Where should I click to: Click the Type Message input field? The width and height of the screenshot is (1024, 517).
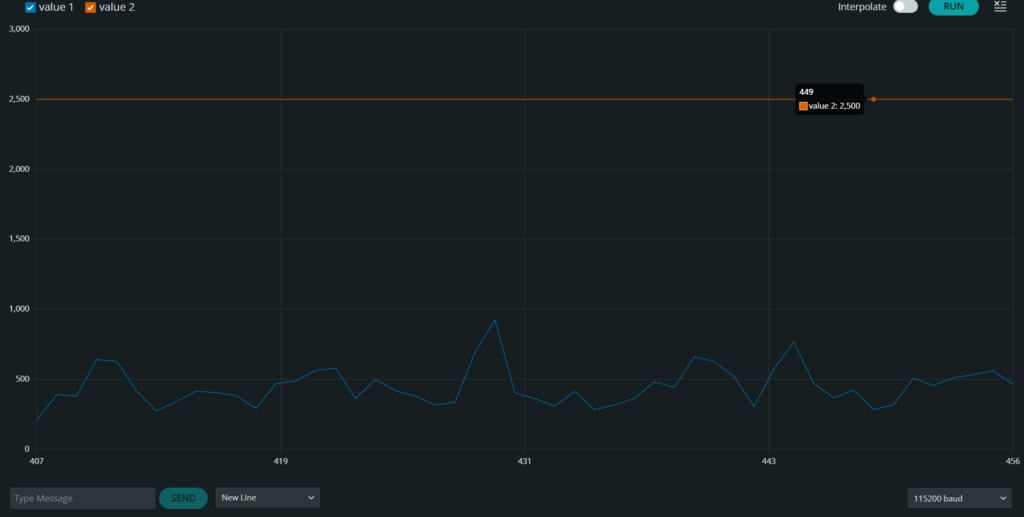(x=82, y=498)
